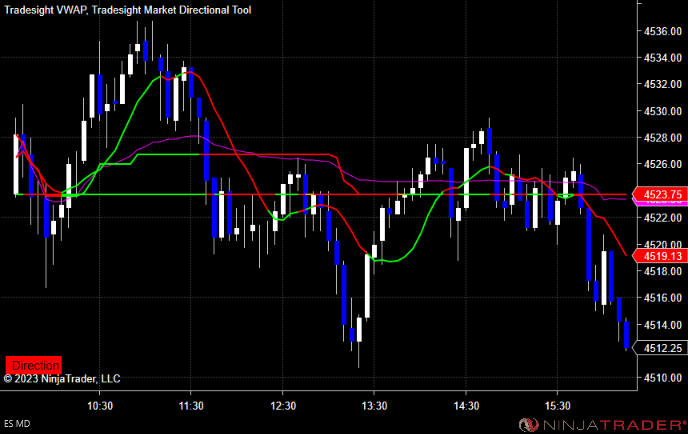688x434 pixels.
Task: Click the 4516.00 price axis label
Action: 663,298
